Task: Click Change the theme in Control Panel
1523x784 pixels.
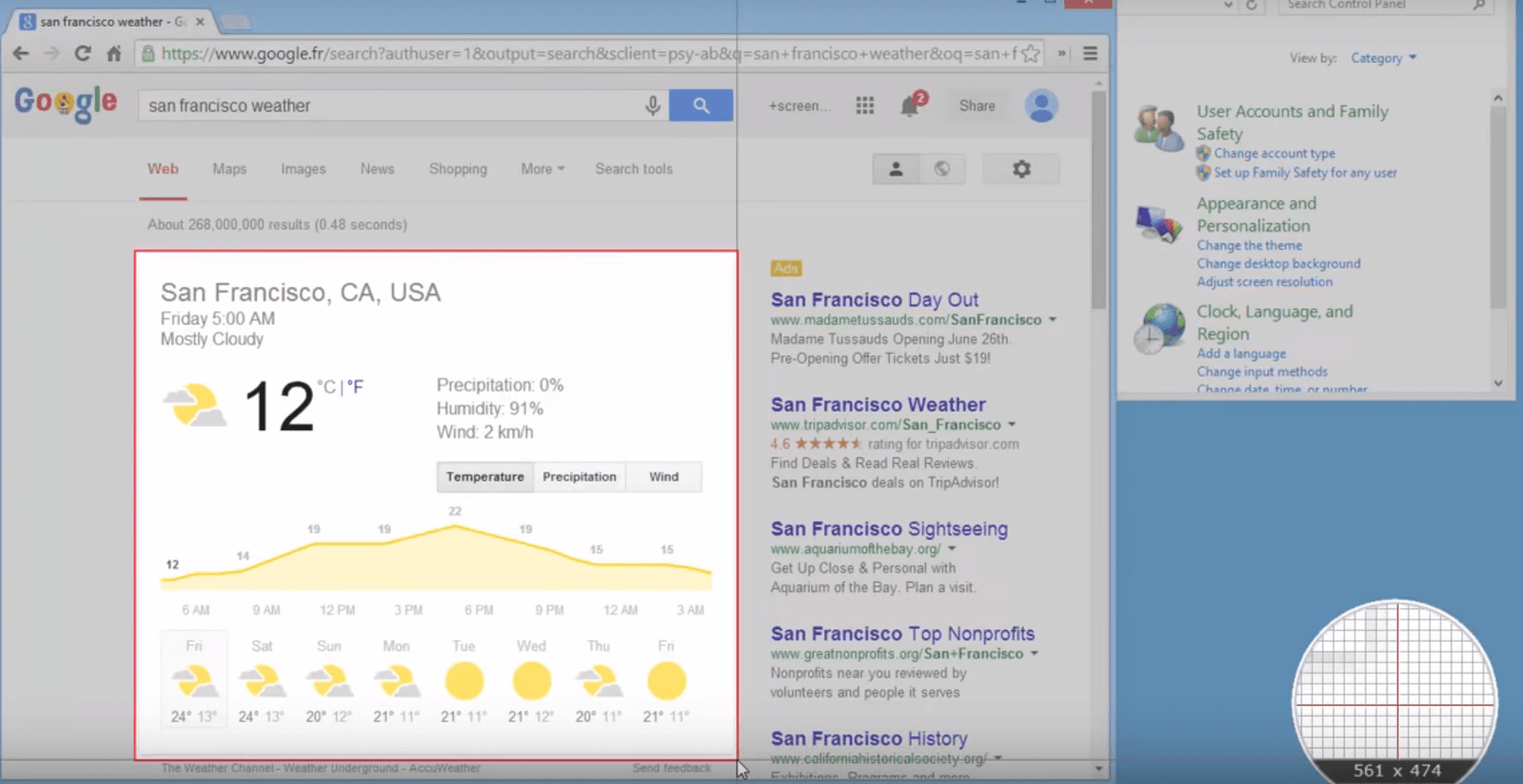Action: point(1249,245)
